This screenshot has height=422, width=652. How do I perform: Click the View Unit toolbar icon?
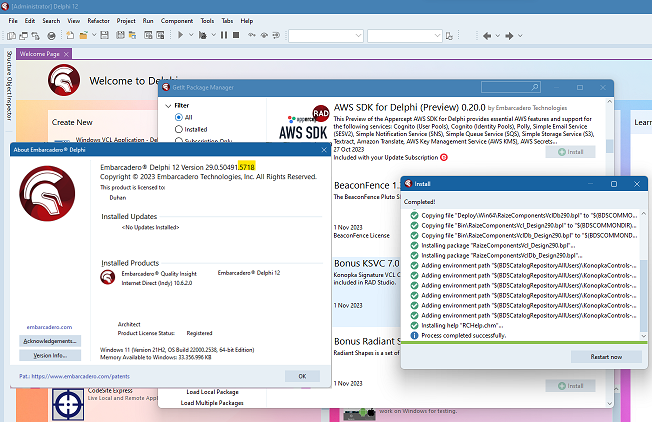[11, 36]
